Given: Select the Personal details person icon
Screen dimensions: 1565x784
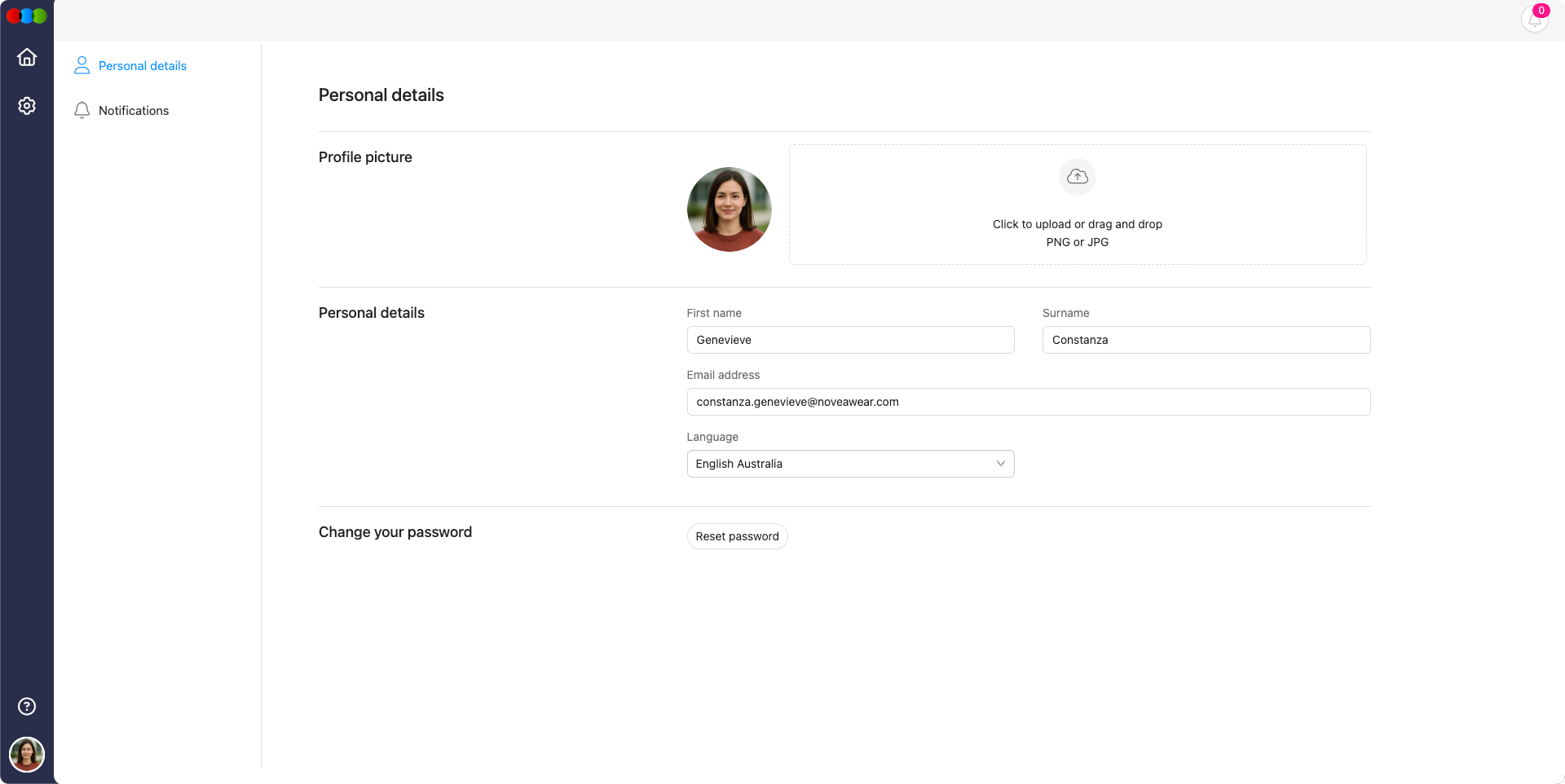Looking at the screenshot, I should tap(82, 65).
